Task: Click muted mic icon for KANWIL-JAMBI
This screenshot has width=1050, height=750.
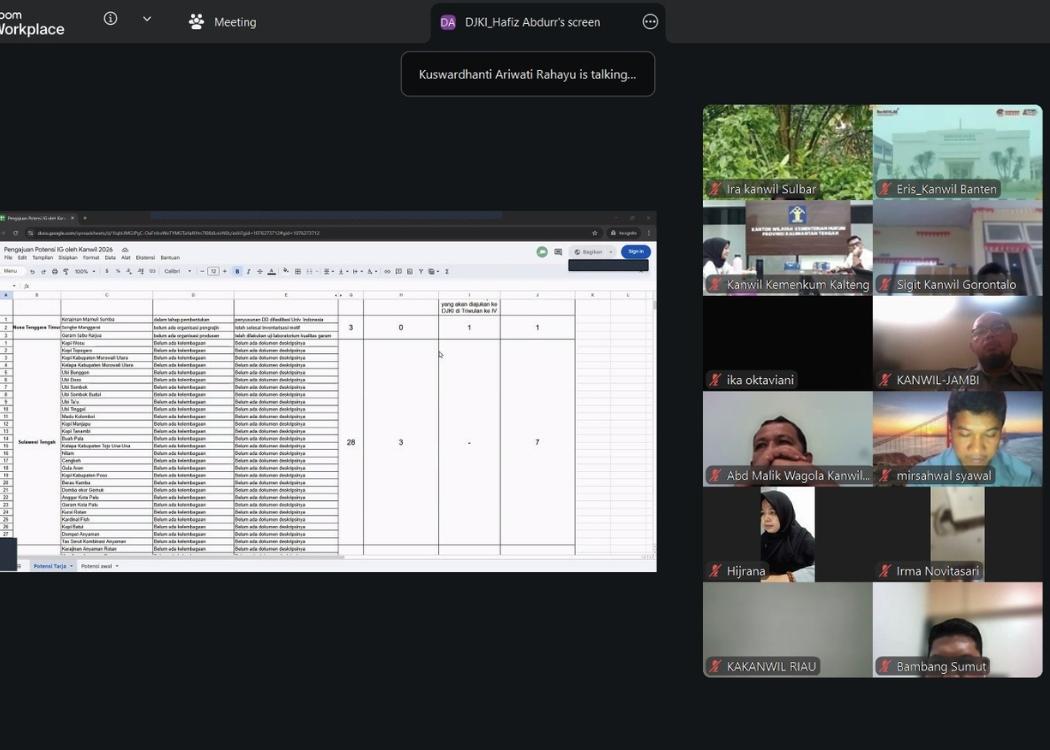Action: pyautogui.click(x=885, y=380)
